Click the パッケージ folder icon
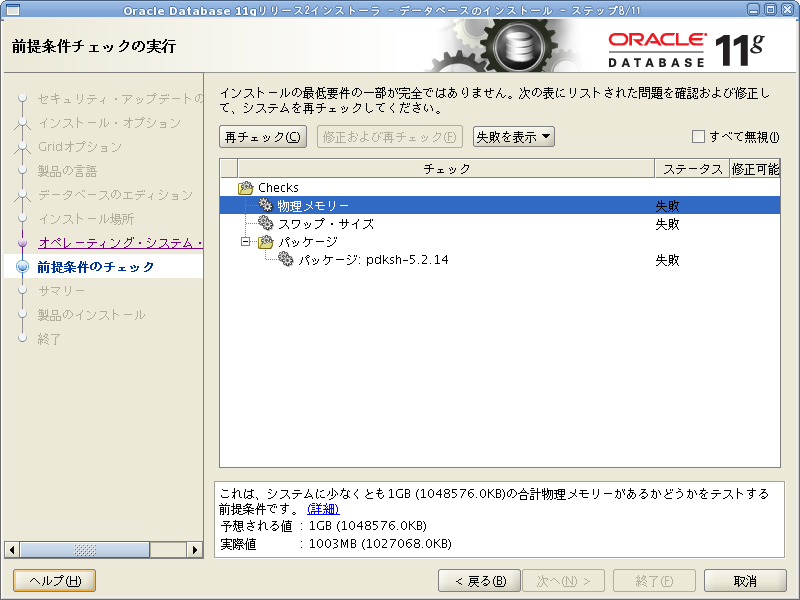The width and height of the screenshot is (800, 600). [265, 241]
